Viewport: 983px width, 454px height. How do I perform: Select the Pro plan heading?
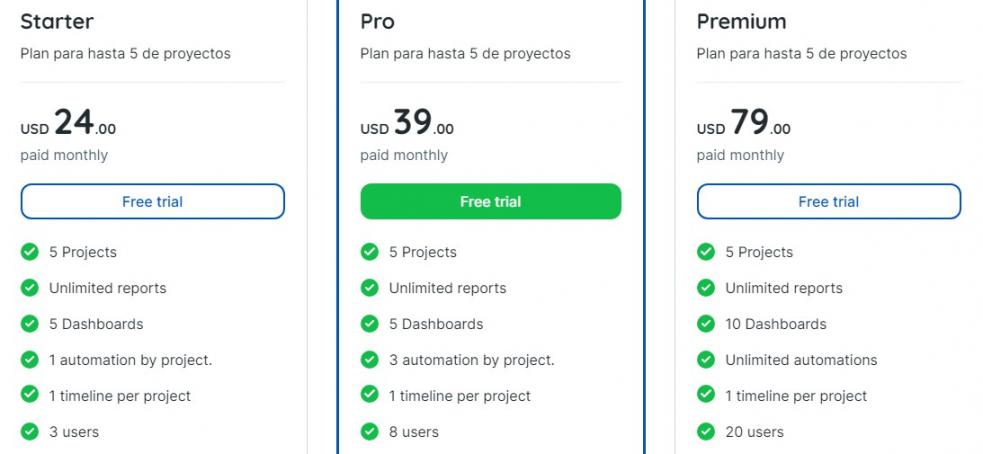pos(377,21)
